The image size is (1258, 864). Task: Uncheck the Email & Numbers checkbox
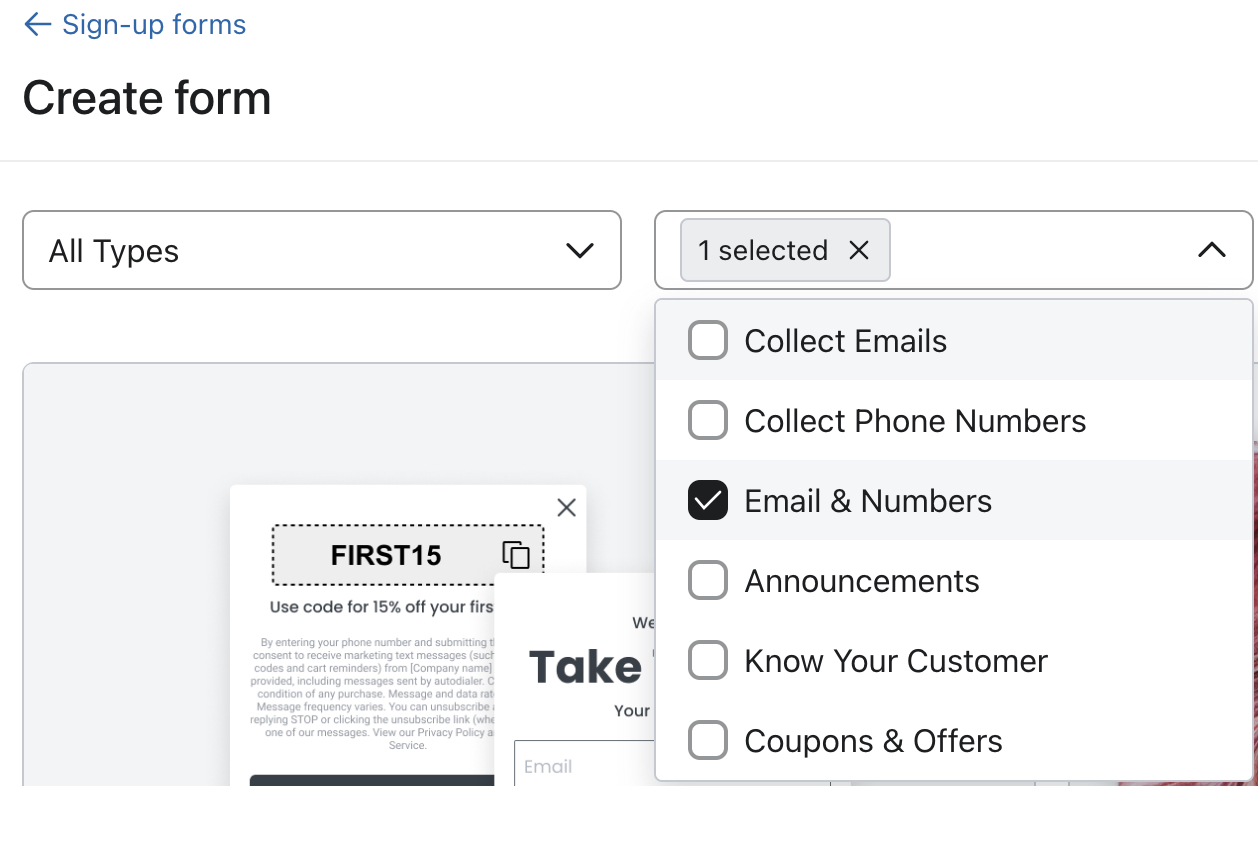point(708,501)
